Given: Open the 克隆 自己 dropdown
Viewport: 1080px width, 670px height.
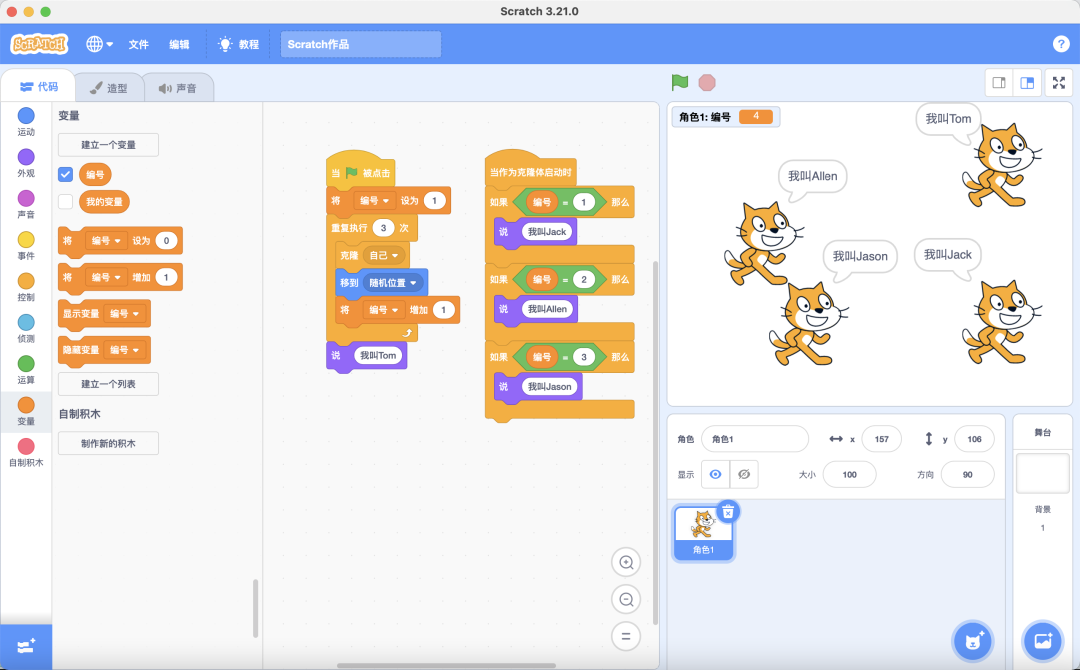Looking at the screenshot, I should [x=383, y=255].
